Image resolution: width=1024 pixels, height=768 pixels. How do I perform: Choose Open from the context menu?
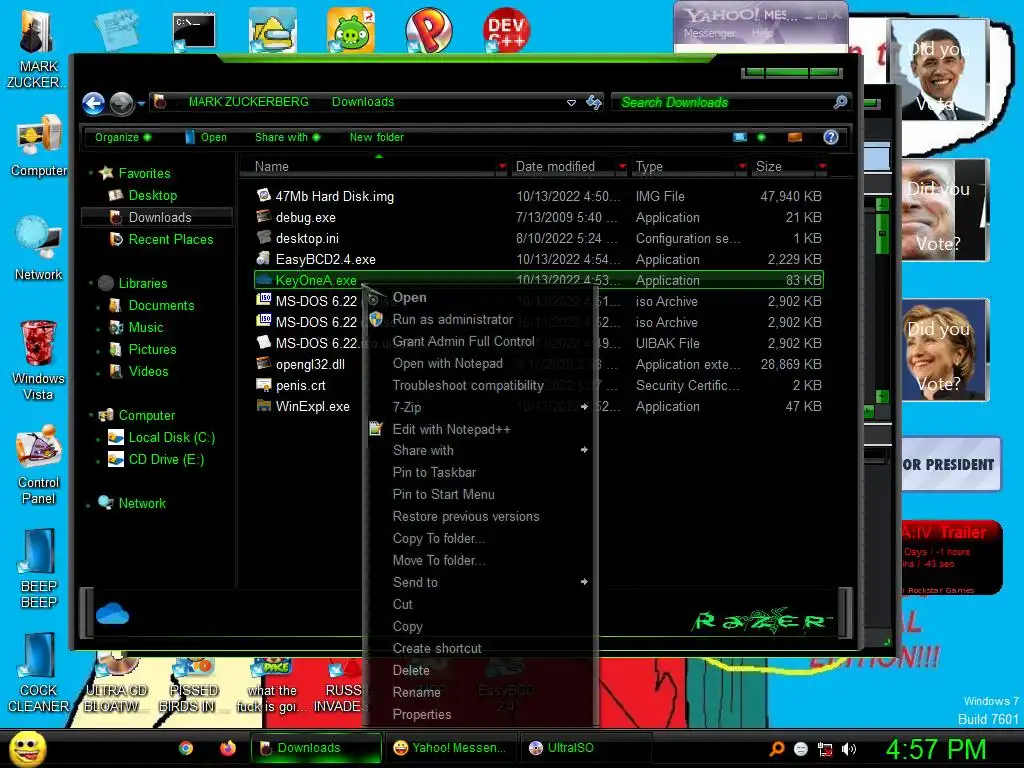tap(409, 298)
